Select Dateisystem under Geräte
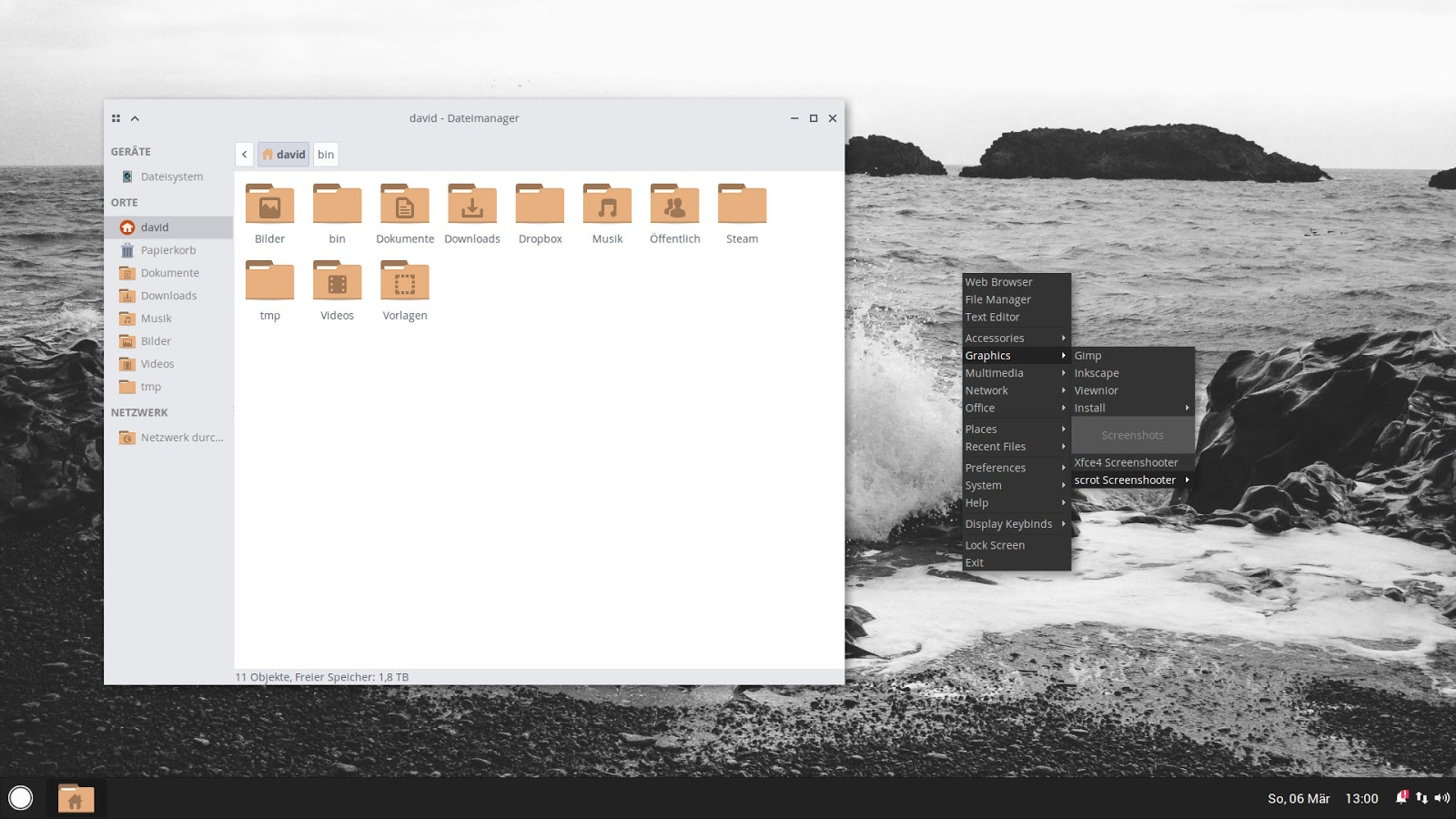 coord(171,177)
